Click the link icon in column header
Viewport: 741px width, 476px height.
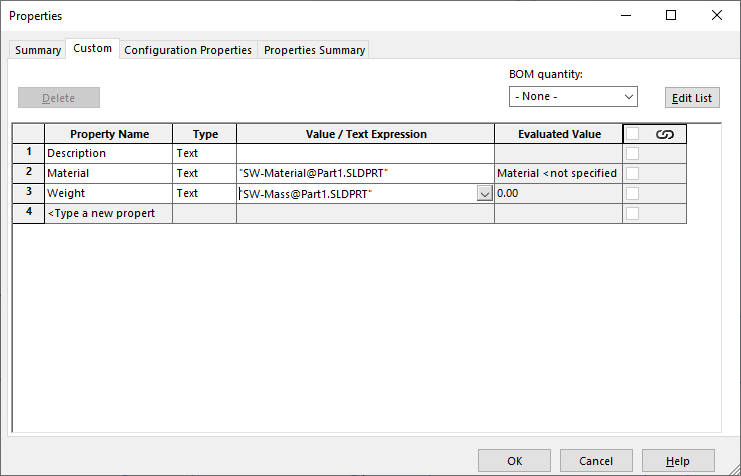[664, 134]
